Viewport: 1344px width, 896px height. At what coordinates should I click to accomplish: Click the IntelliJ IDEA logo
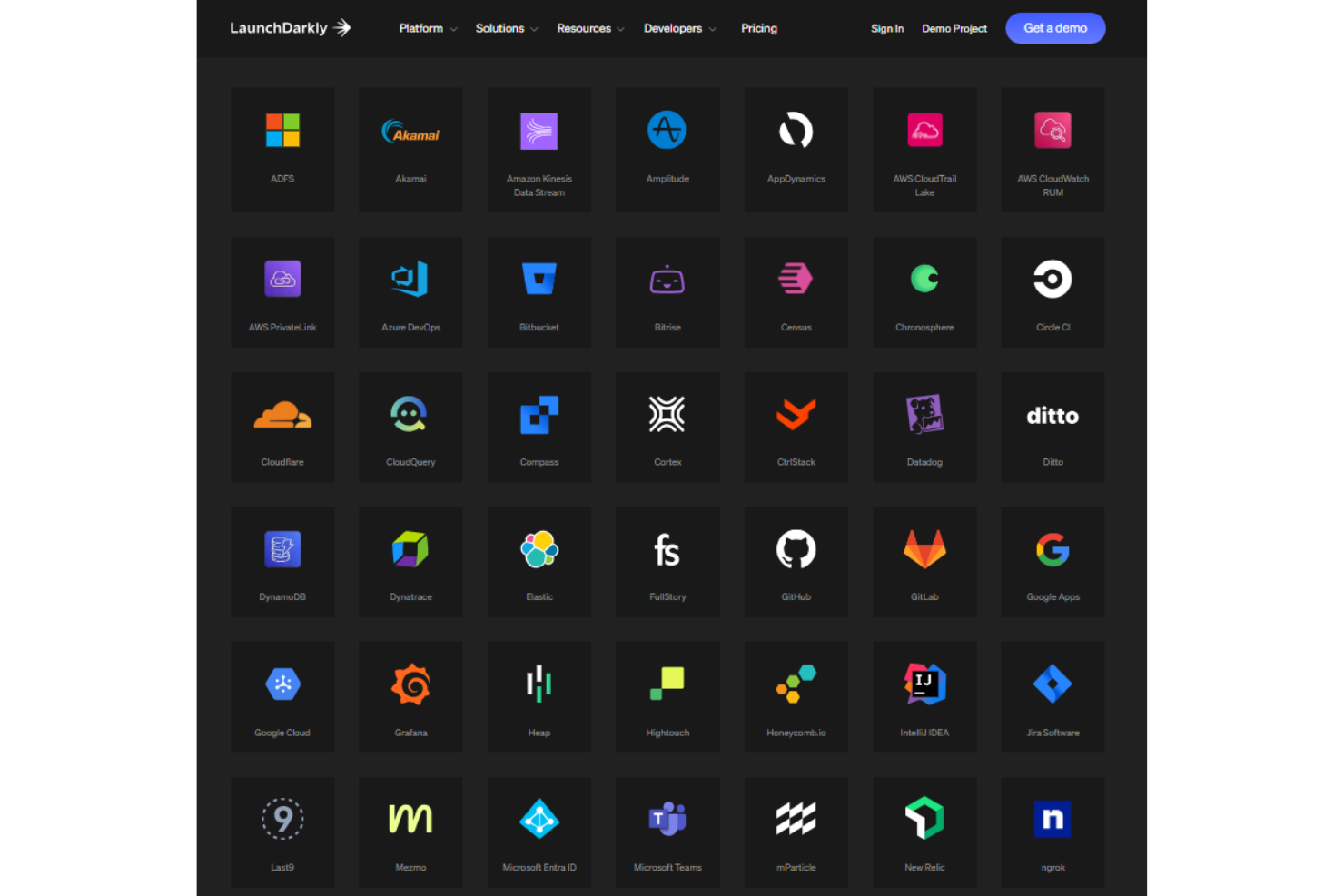924,684
